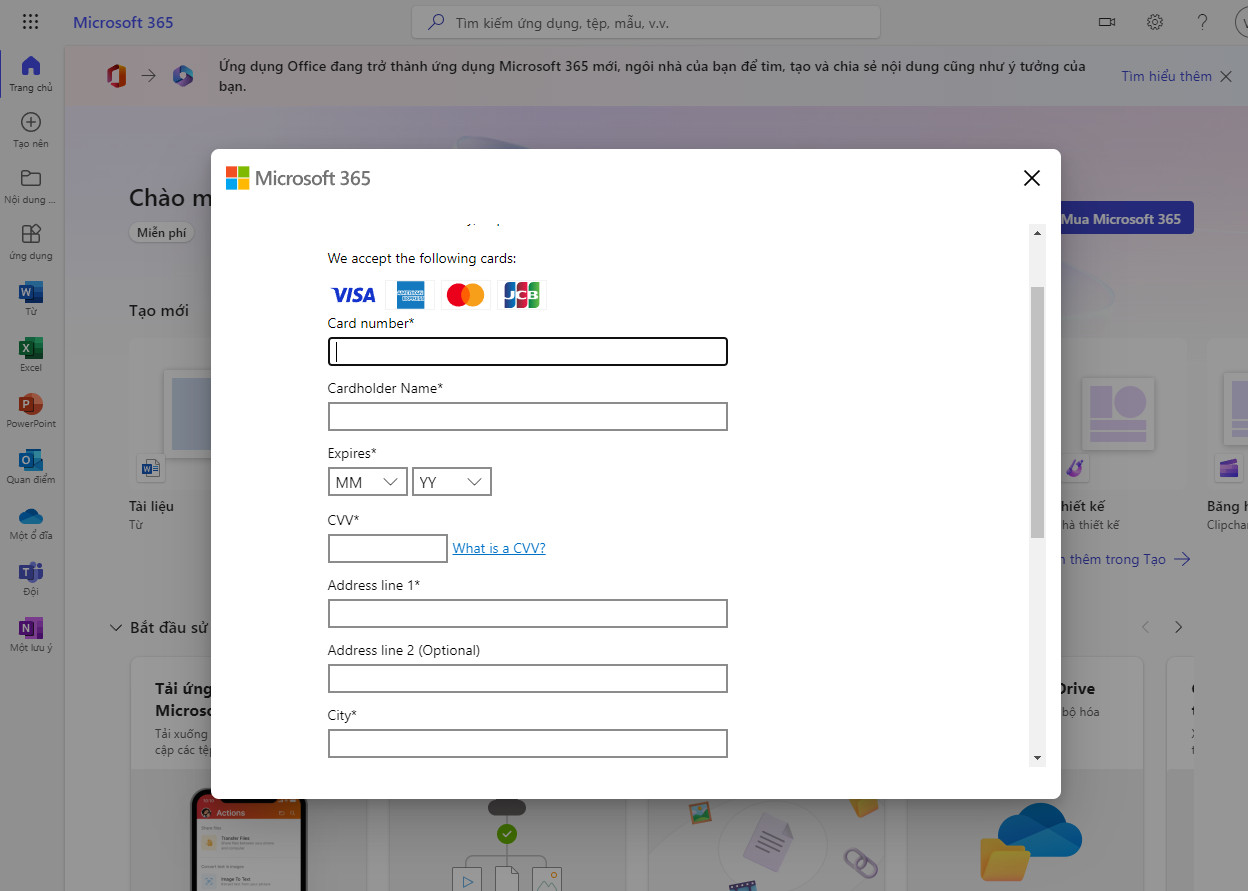Launch Word from the sidebar
The image size is (1248, 891).
tap(31, 292)
